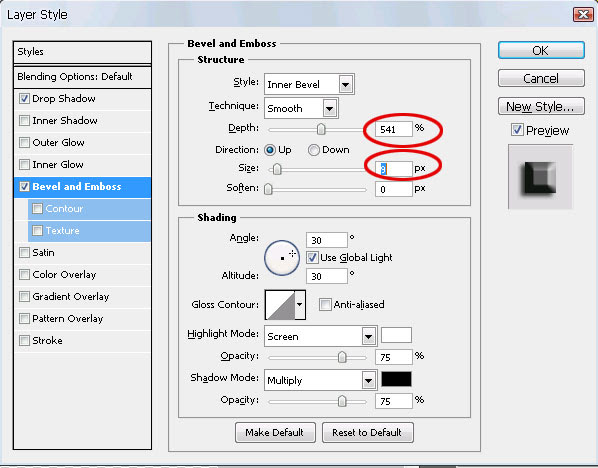Viewport: 598px width, 468px height.
Task: Toggle the Drop Shadow checkbox
Action: click(24, 98)
